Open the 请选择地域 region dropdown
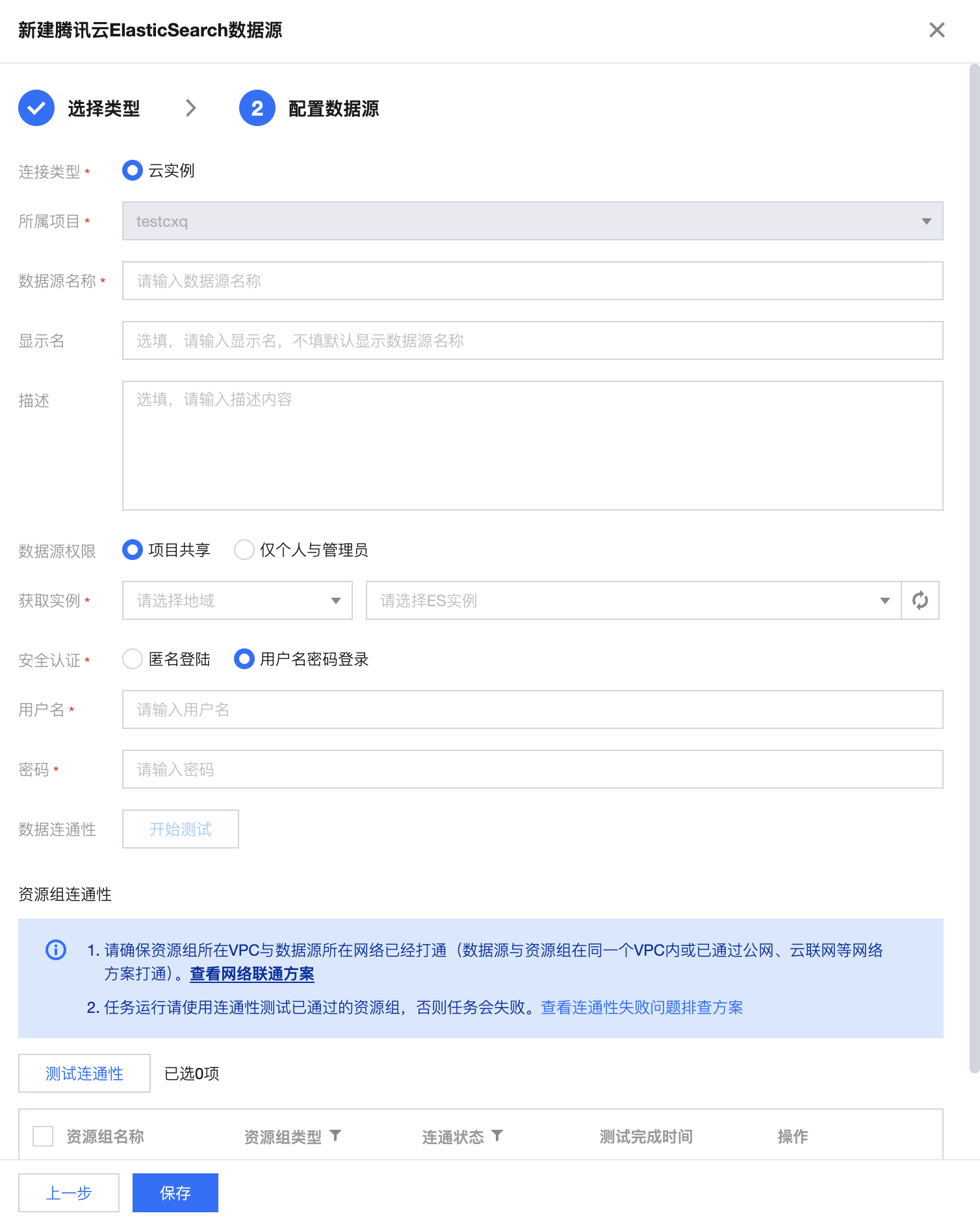Image resolution: width=980 pixels, height=1224 pixels. pos(237,600)
